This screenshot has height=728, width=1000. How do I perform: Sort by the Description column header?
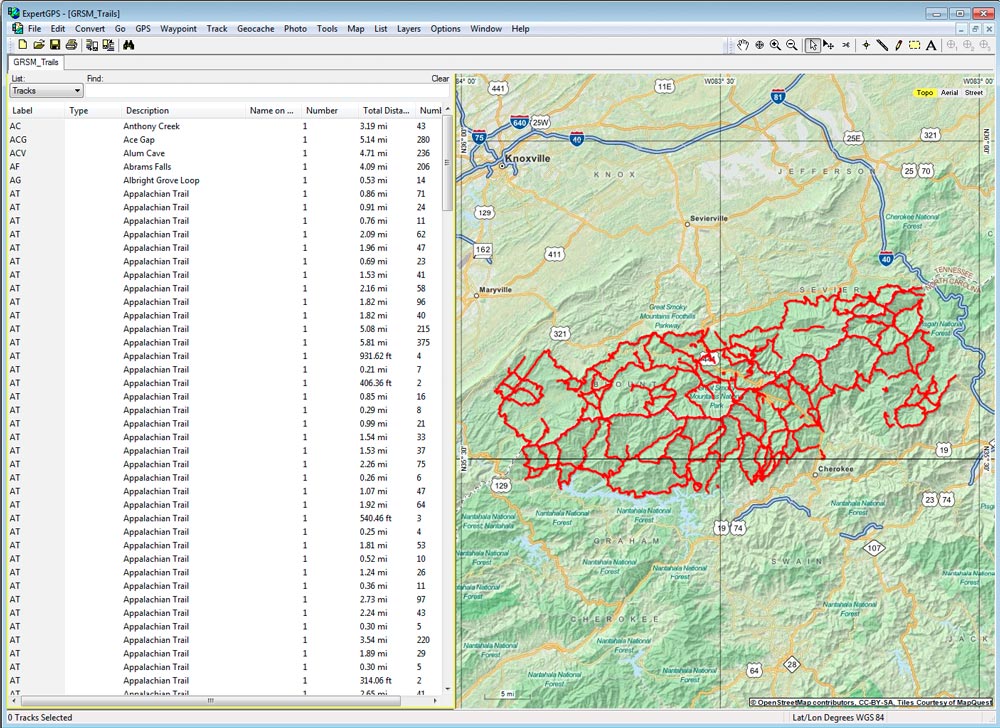point(183,110)
